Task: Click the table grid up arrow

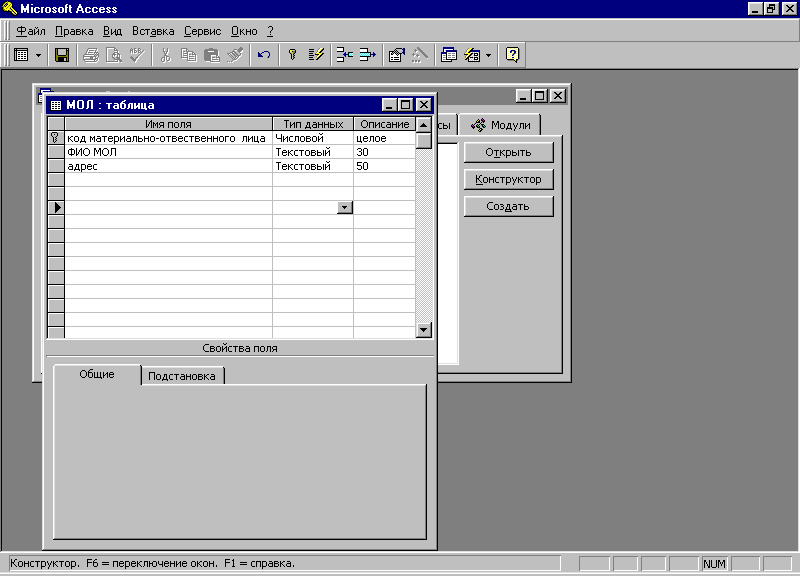Action: 423,124
